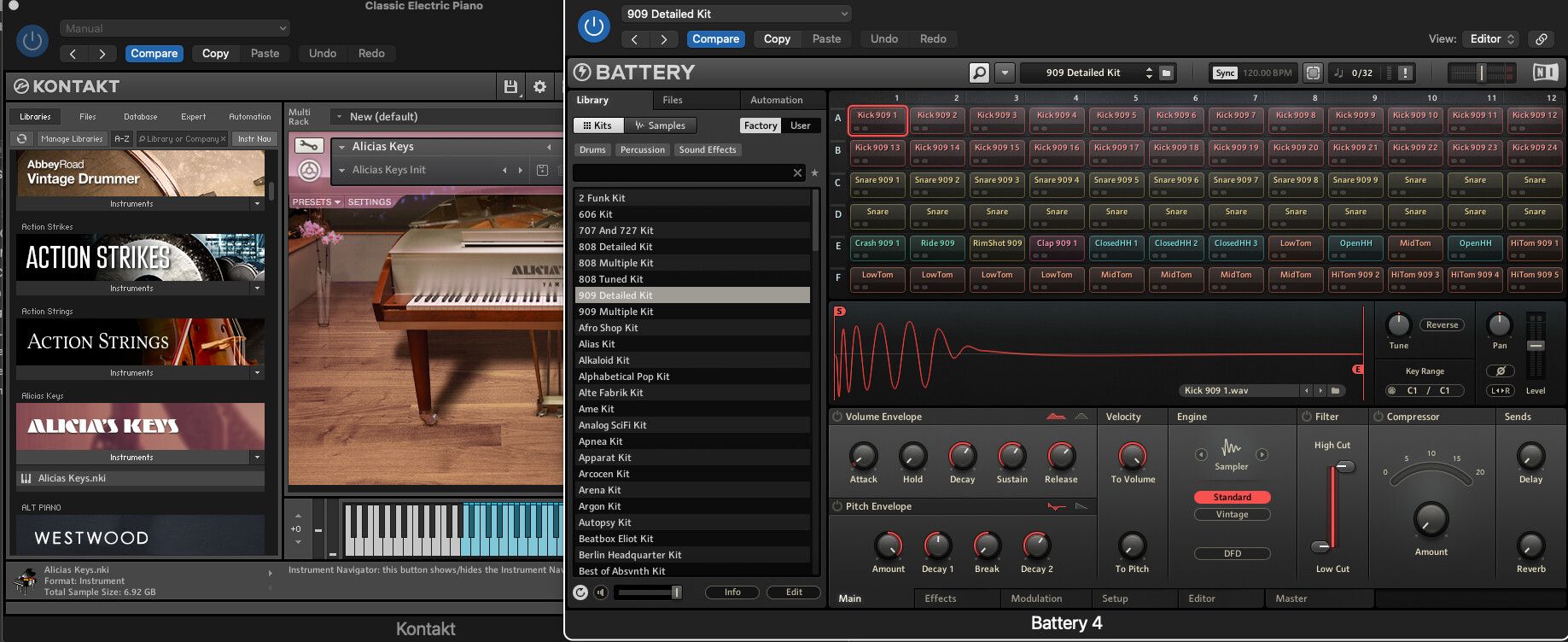Click the circular autoload icon below the kit list
Screen dimensions: 1568x642
(x=580, y=592)
